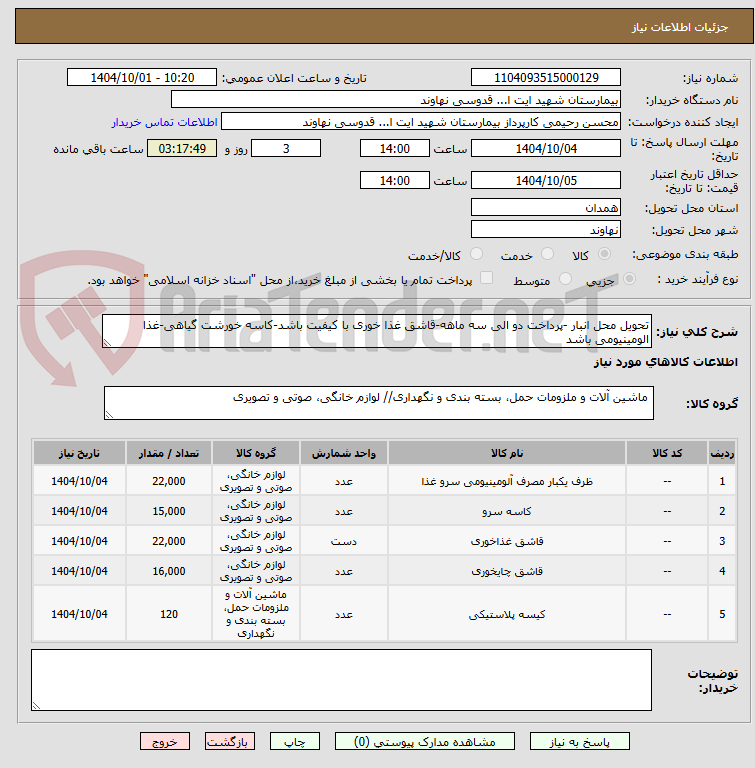Select the 'کالا' radio button
The image size is (755, 768).
[605, 254]
